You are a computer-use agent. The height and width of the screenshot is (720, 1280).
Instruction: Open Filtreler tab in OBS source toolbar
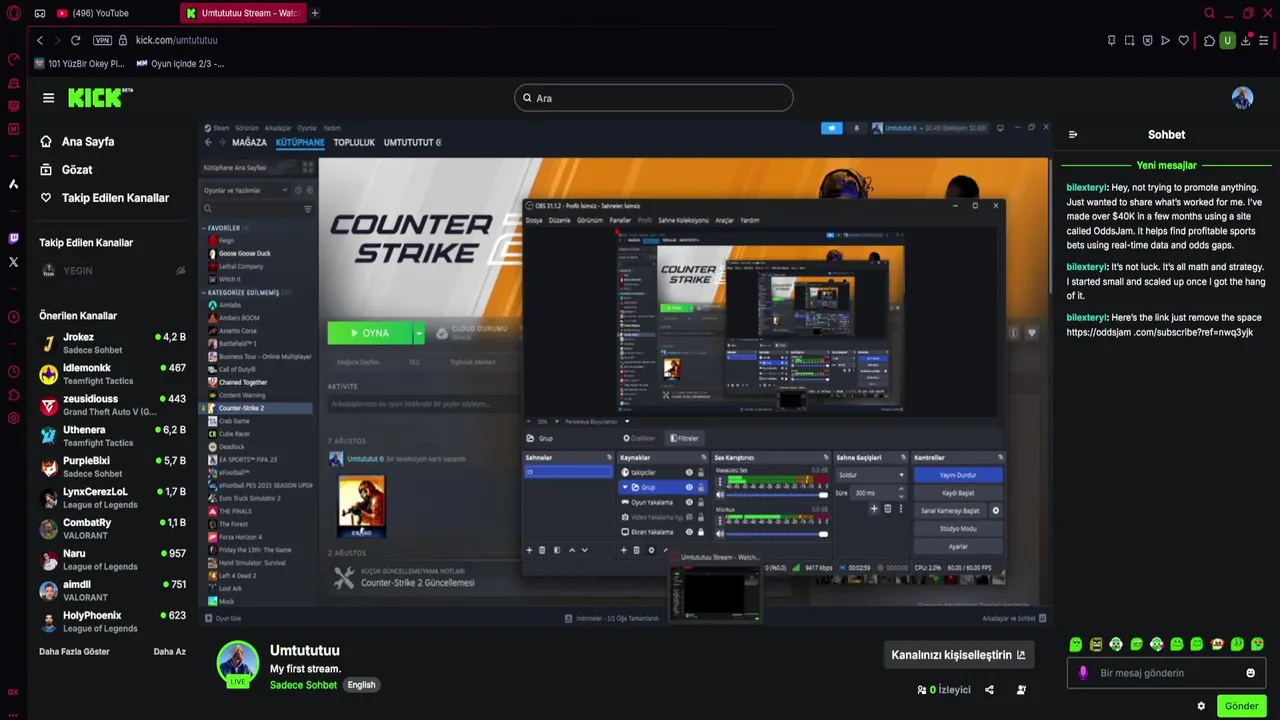685,438
